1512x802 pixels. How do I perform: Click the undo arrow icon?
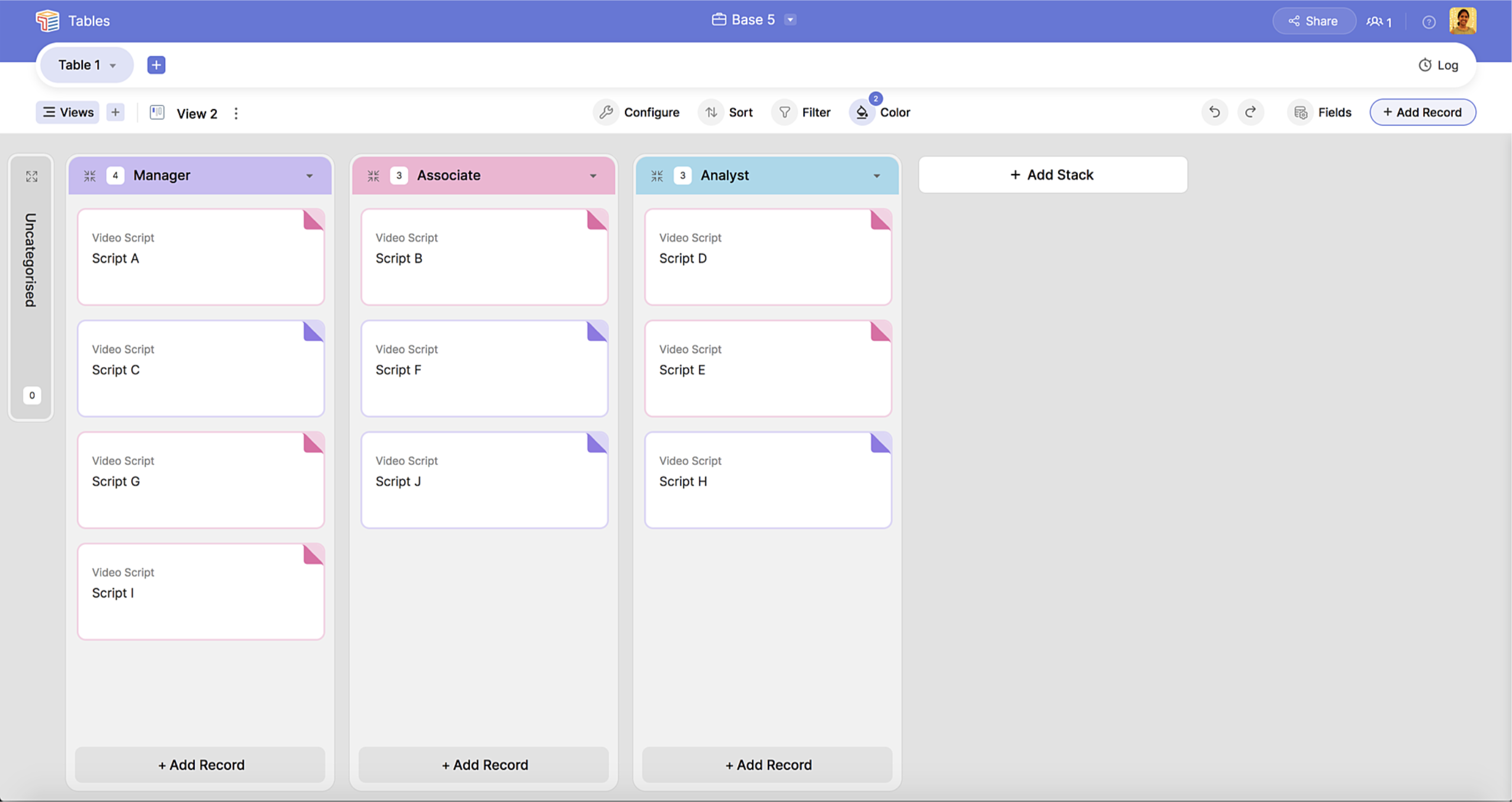(1214, 112)
